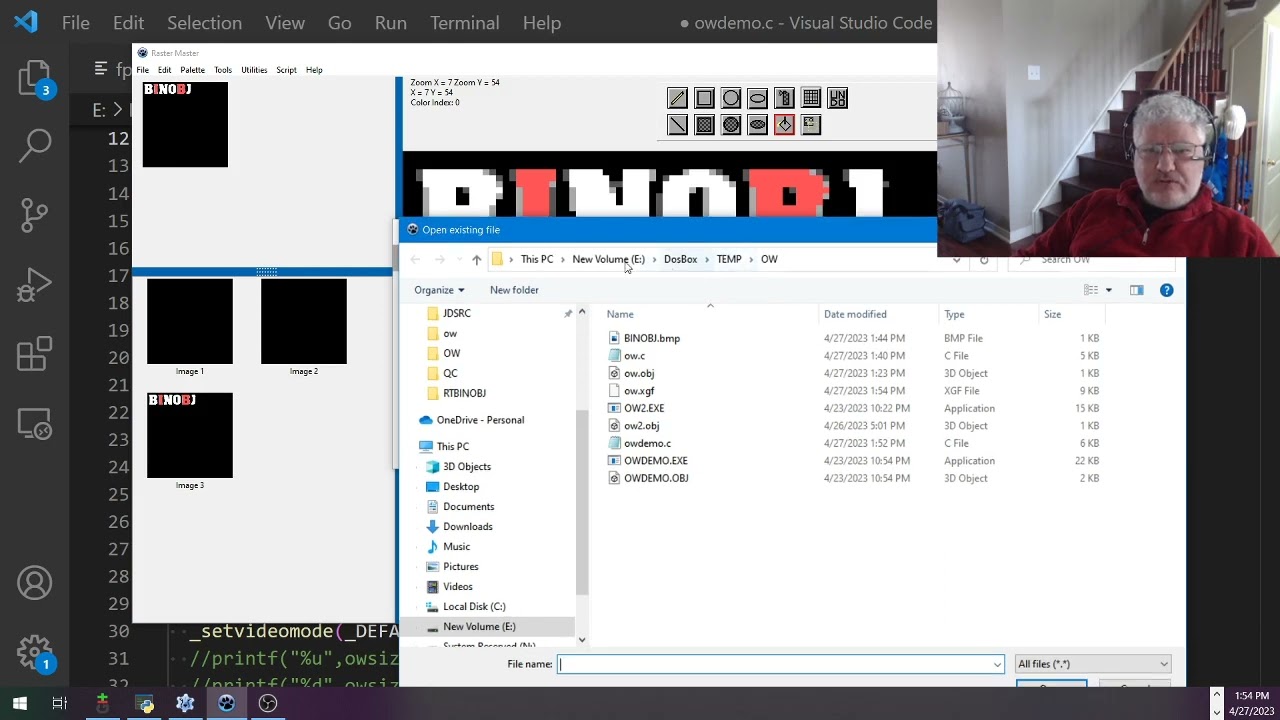
Task: Select the filled rectangle tool
Action: (705, 125)
